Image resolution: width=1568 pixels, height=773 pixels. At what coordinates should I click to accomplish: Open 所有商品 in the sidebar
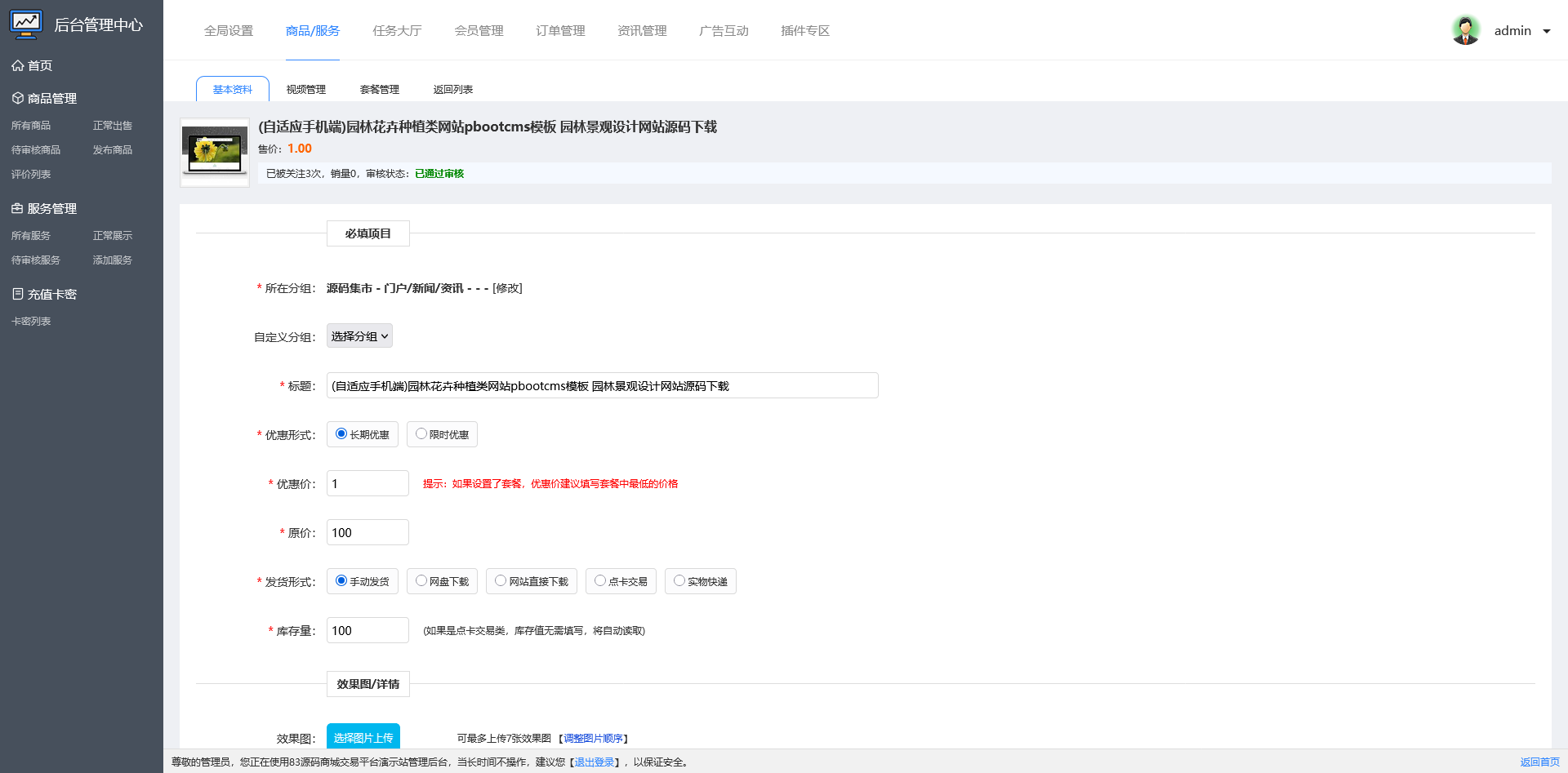pos(31,126)
